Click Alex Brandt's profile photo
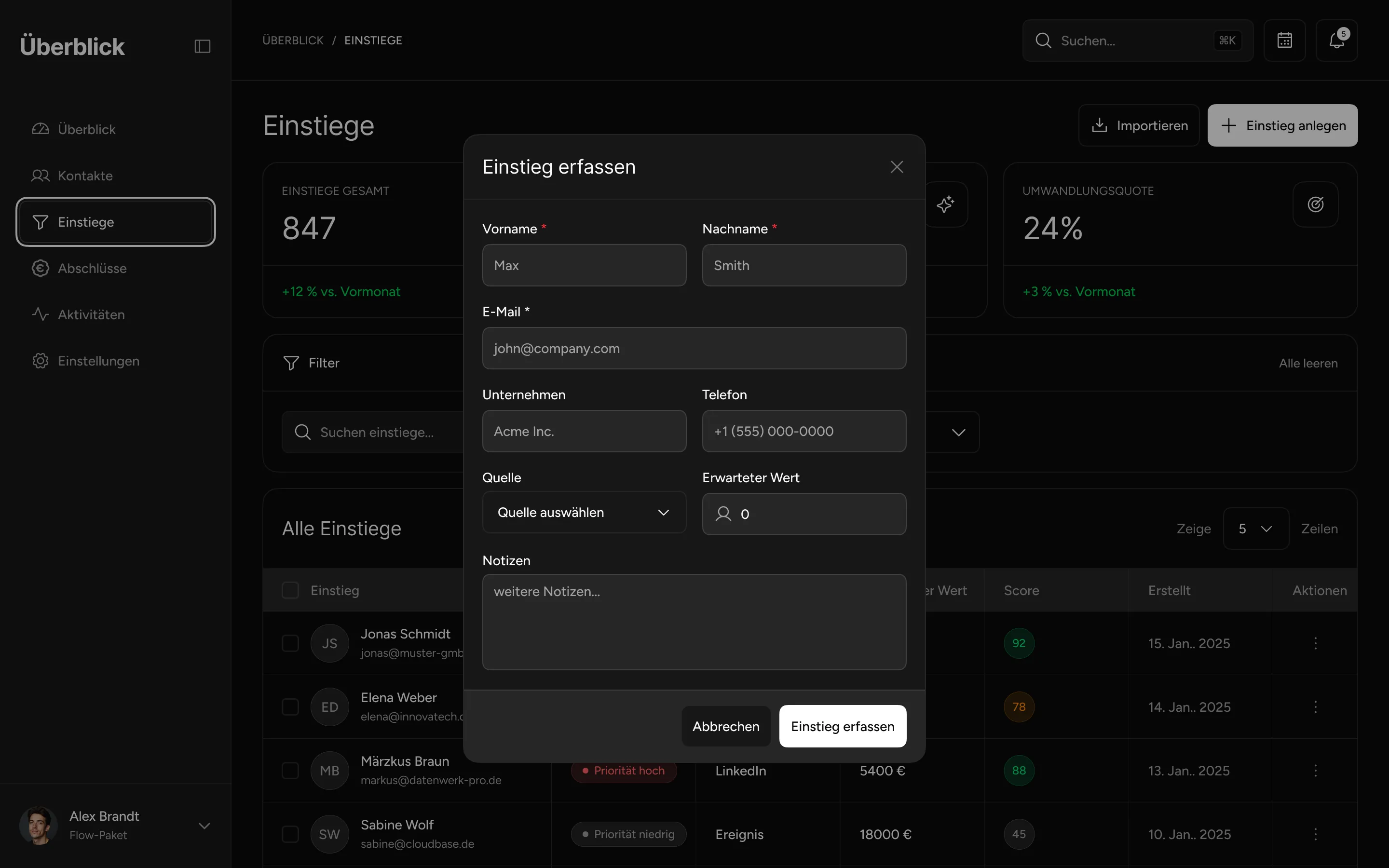Image resolution: width=1389 pixels, height=868 pixels. pos(39,826)
